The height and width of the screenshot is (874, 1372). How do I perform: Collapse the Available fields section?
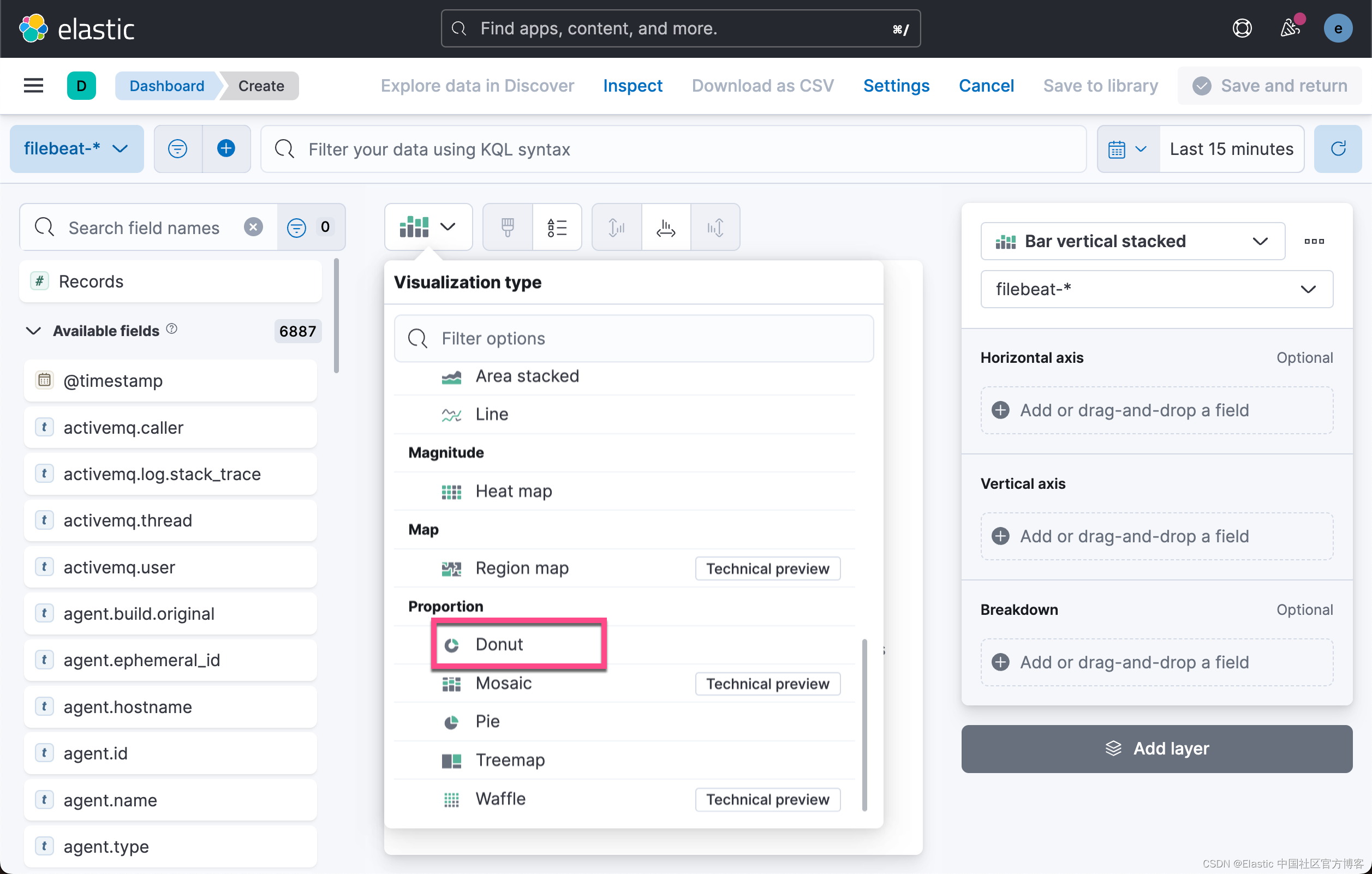[x=34, y=331]
